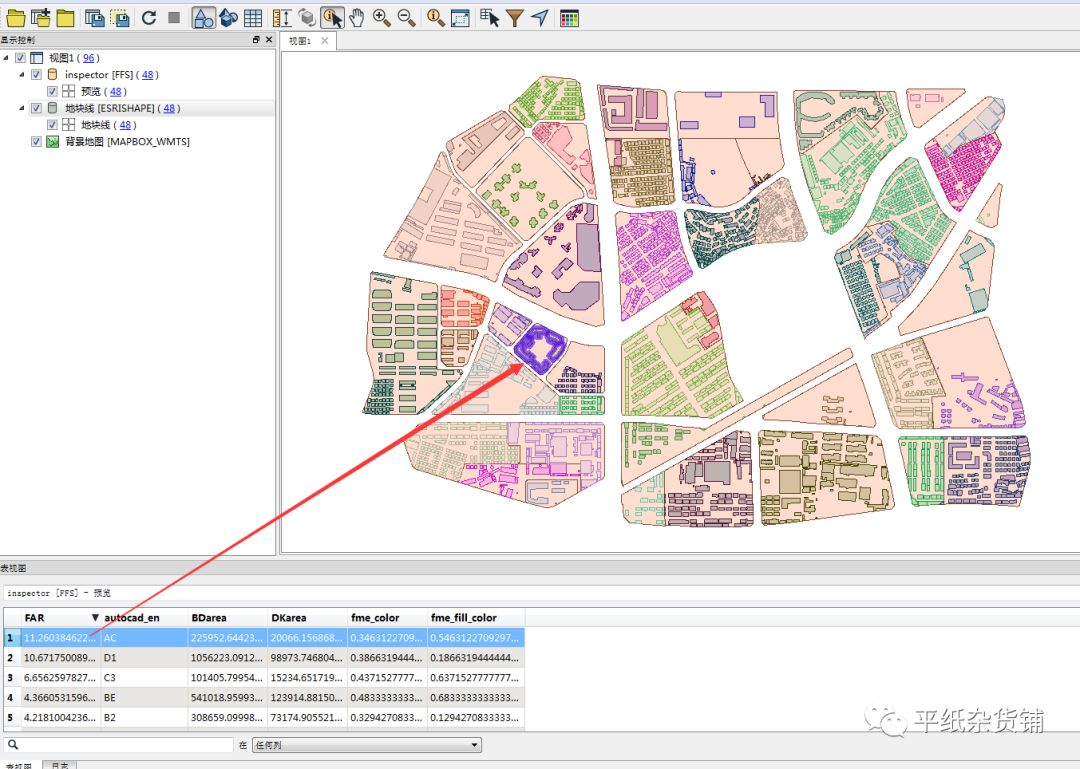The height and width of the screenshot is (769, 1080).
Task: Activate the Zoom In magnifier tool
Action: 381,17
